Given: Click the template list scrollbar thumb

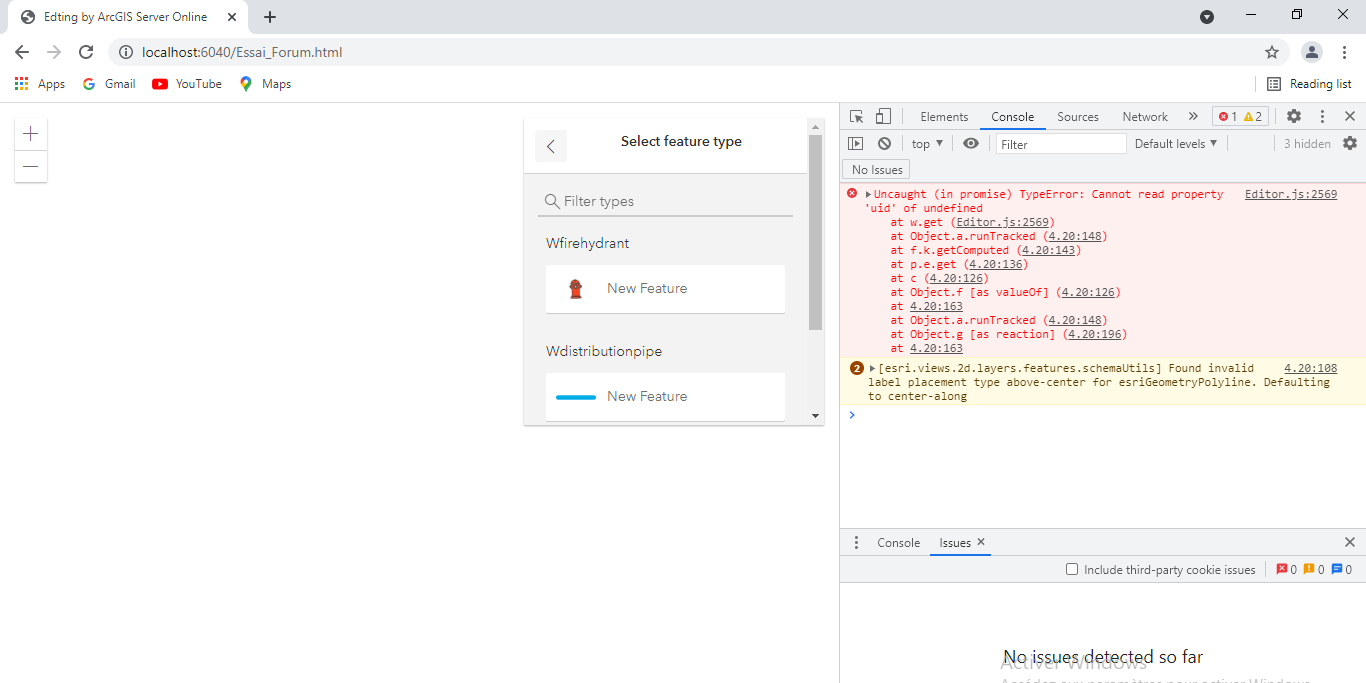Looking at the screenshot, I should coord(815,233).
